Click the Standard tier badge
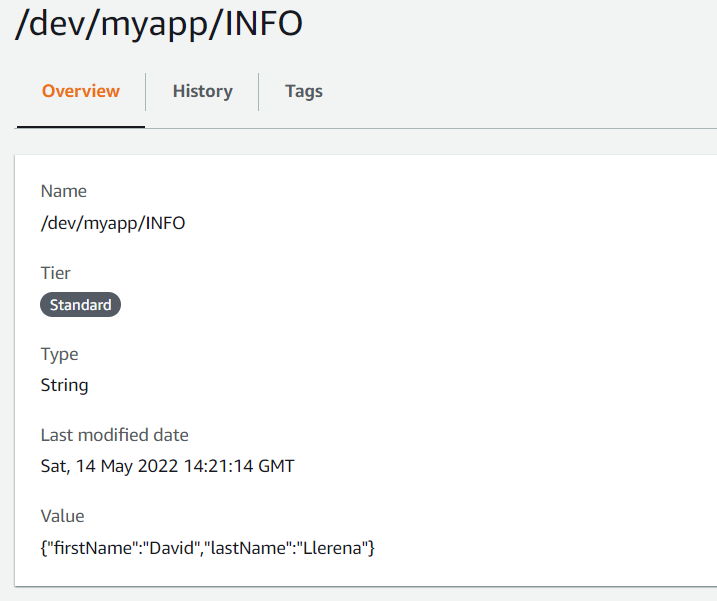Image resolution: width=717 pixels, height=601 pixels. click(80, 305)
